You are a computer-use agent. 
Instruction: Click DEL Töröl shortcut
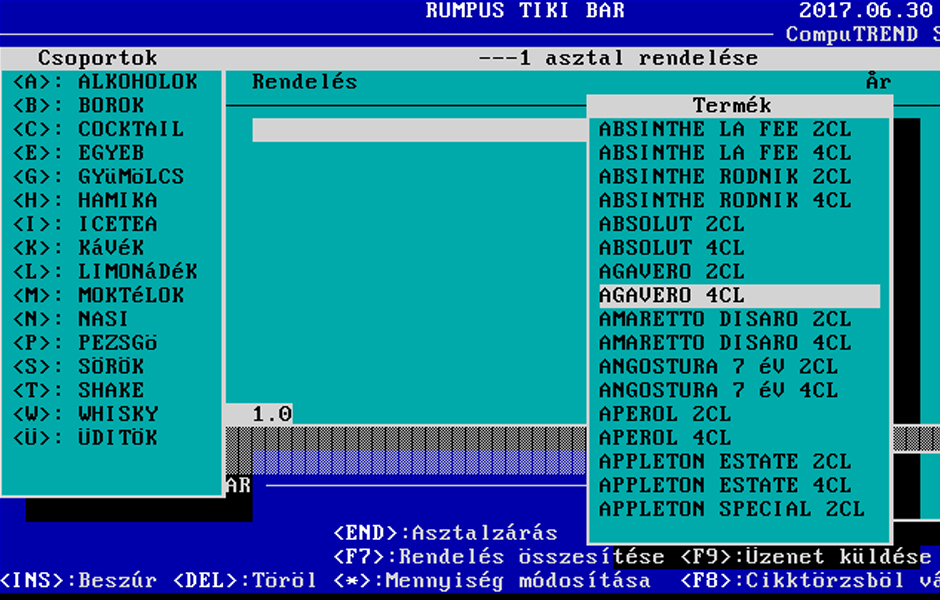tap(245, 580)
